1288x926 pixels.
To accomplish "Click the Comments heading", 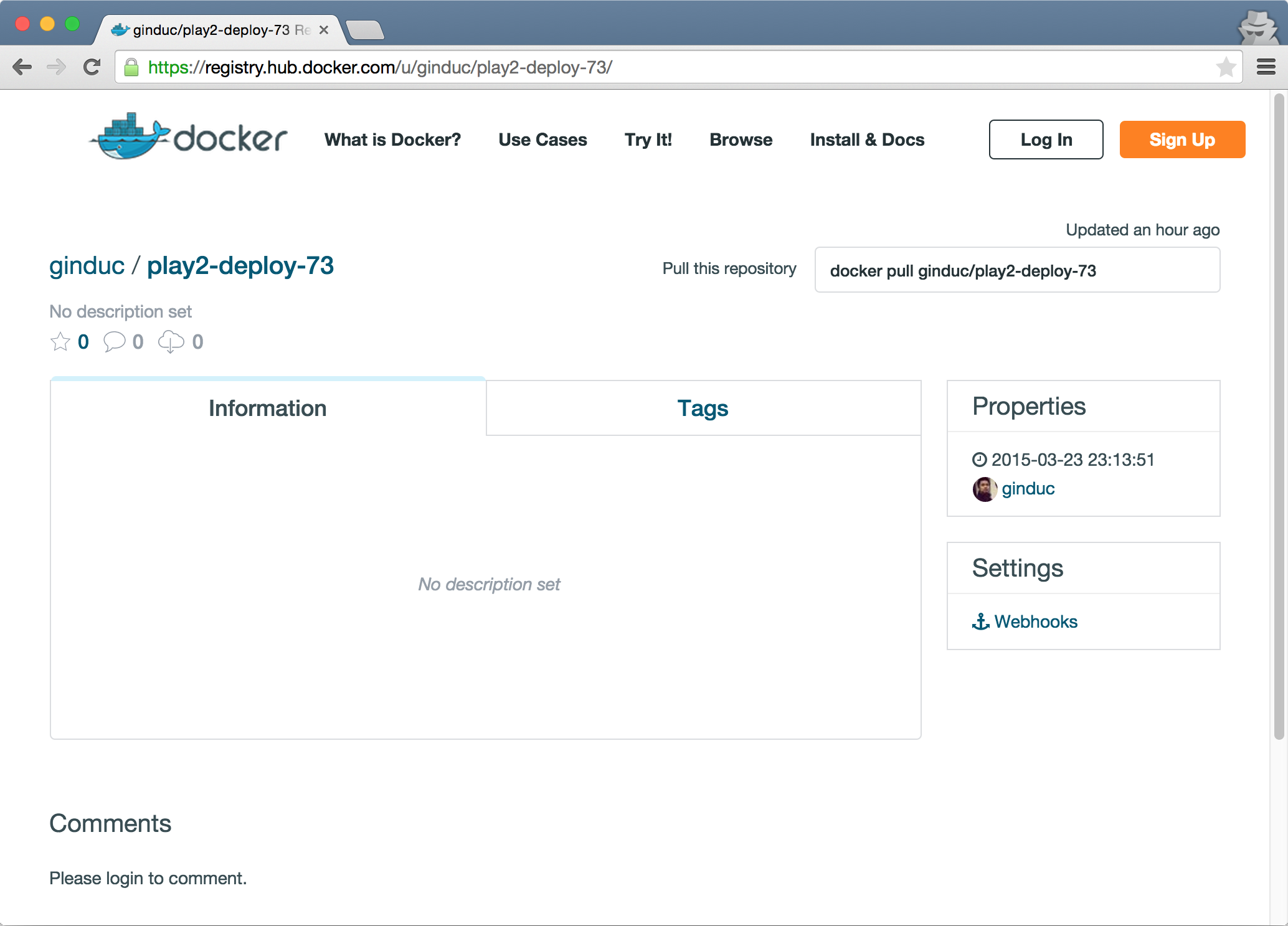I will coord(110,823).
